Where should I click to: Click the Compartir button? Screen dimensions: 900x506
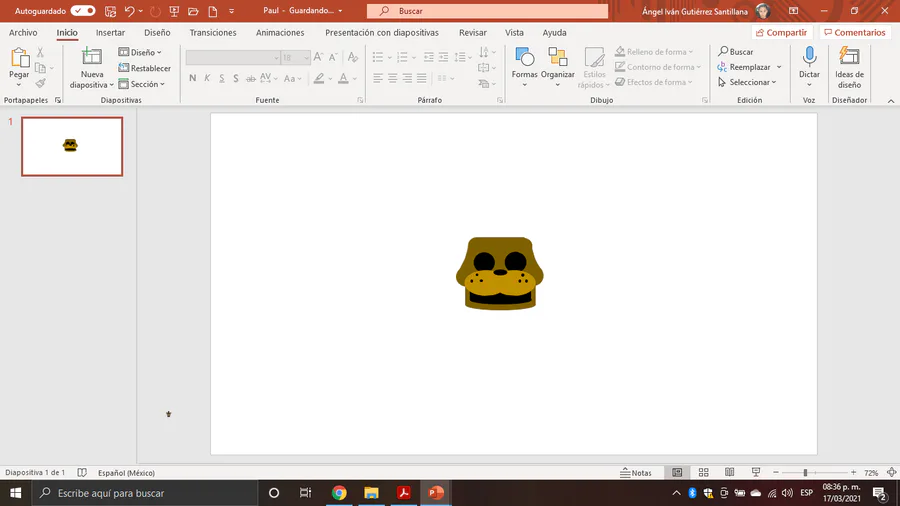click(781, 33)
